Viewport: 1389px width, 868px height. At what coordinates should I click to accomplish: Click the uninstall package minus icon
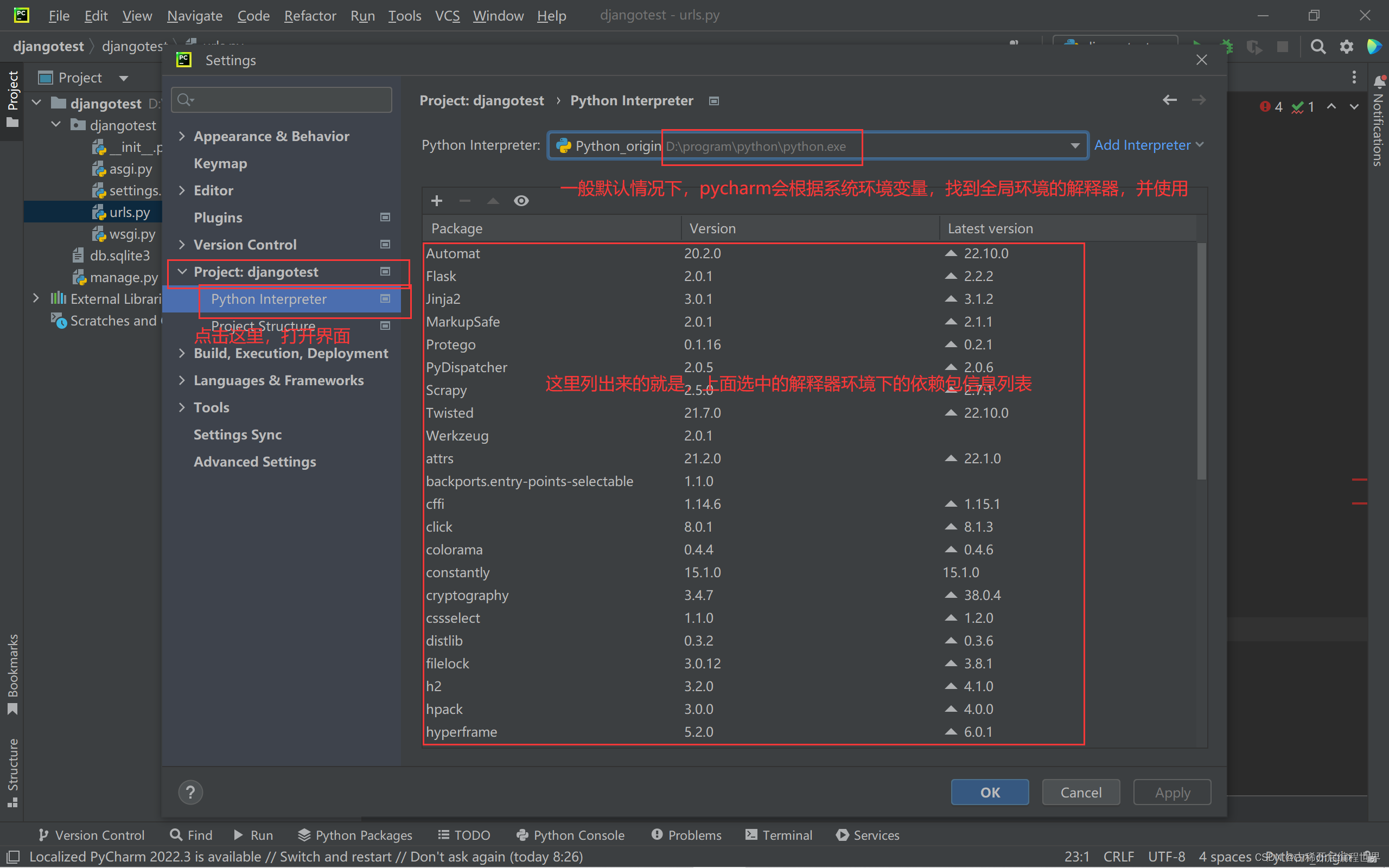coord(465,200)
